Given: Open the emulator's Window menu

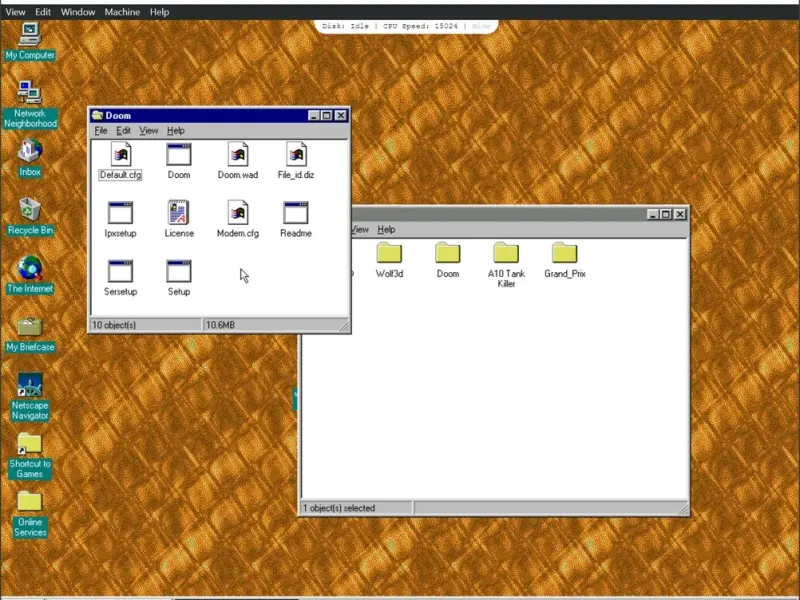Looking at the screenshot, I should [78, 12].
